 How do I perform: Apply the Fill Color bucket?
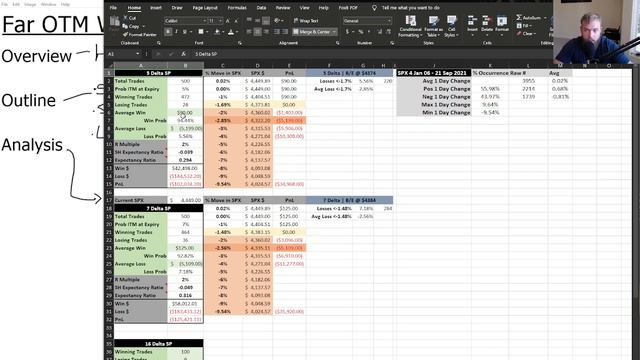pyautogui.click(x=217, y=32)
